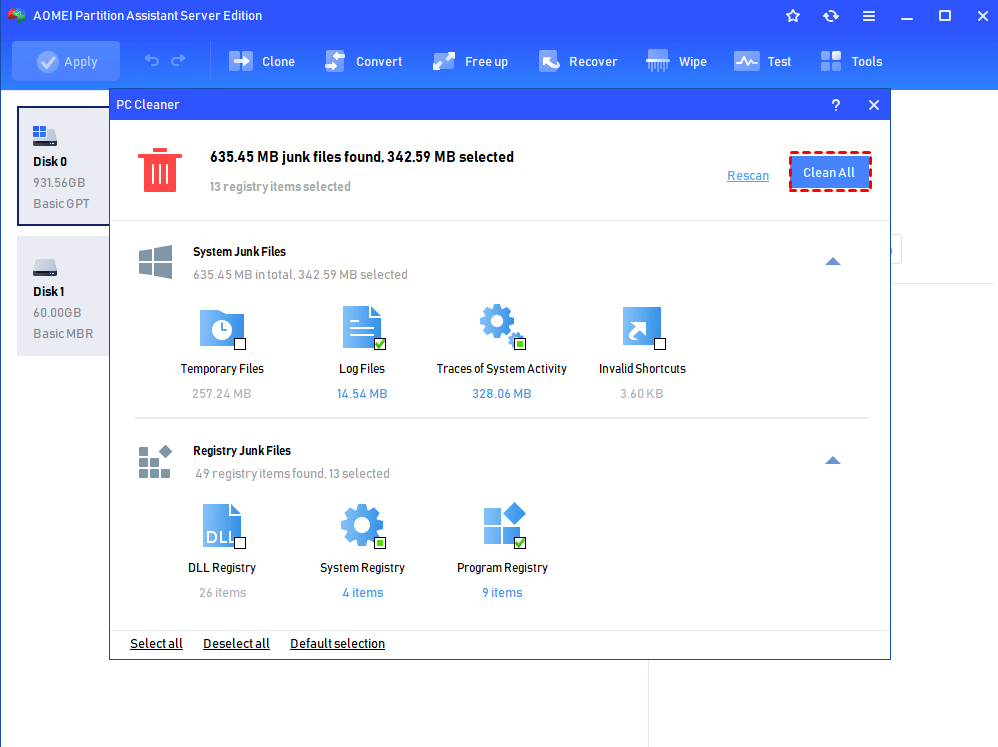Viewport: 998px width, 747px height.
Task: Click the Rescan link
Action: click(x=748, y=176)
